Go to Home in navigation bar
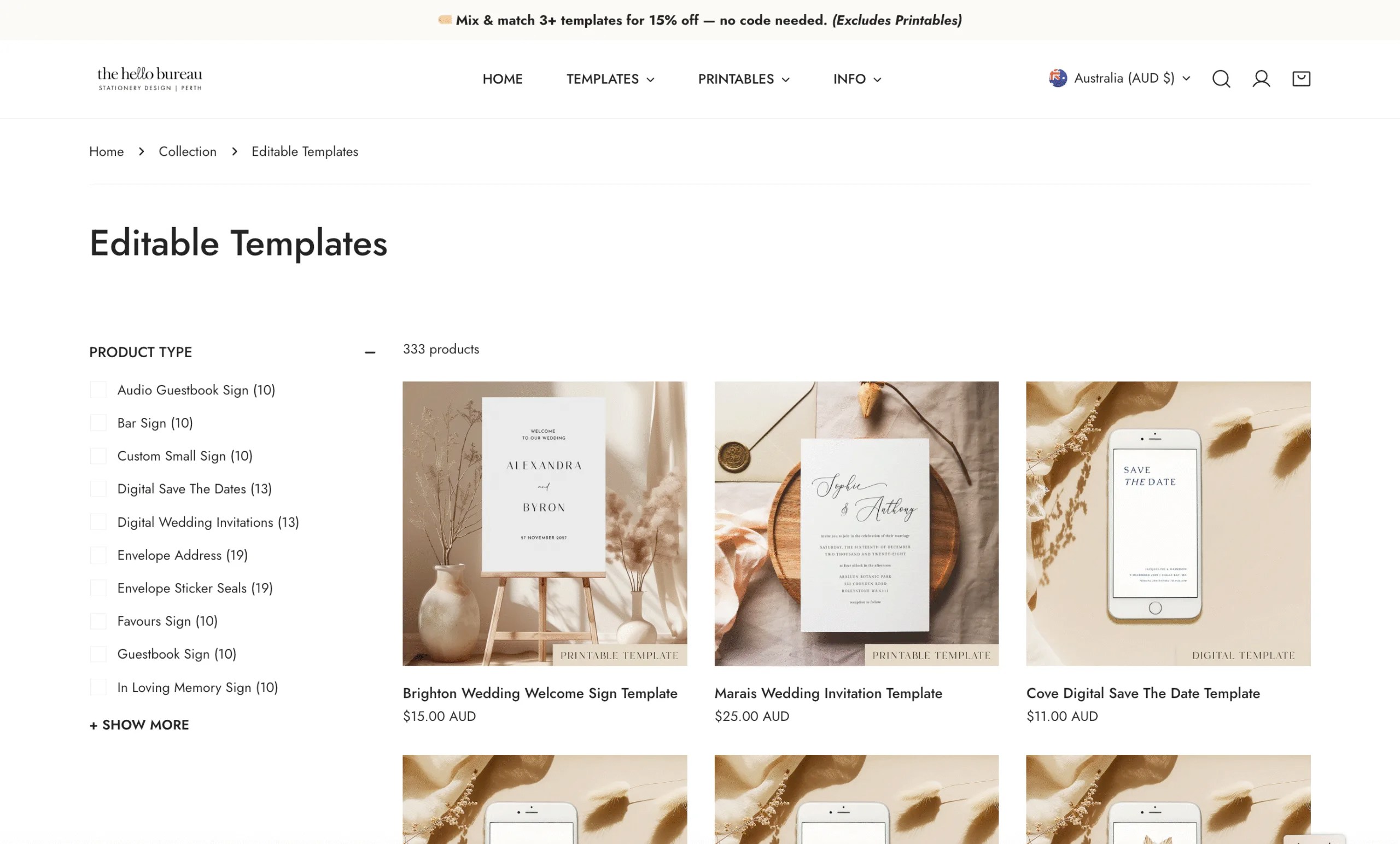Image resolution: width=1400 pixels, height=844 pixels. click(502, 79)
